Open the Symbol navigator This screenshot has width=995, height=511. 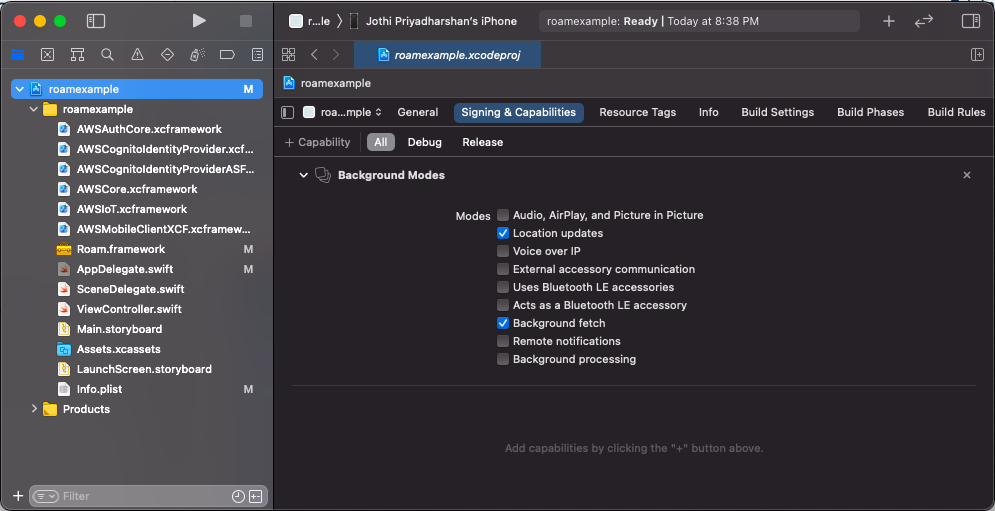(x=77, y=55)
